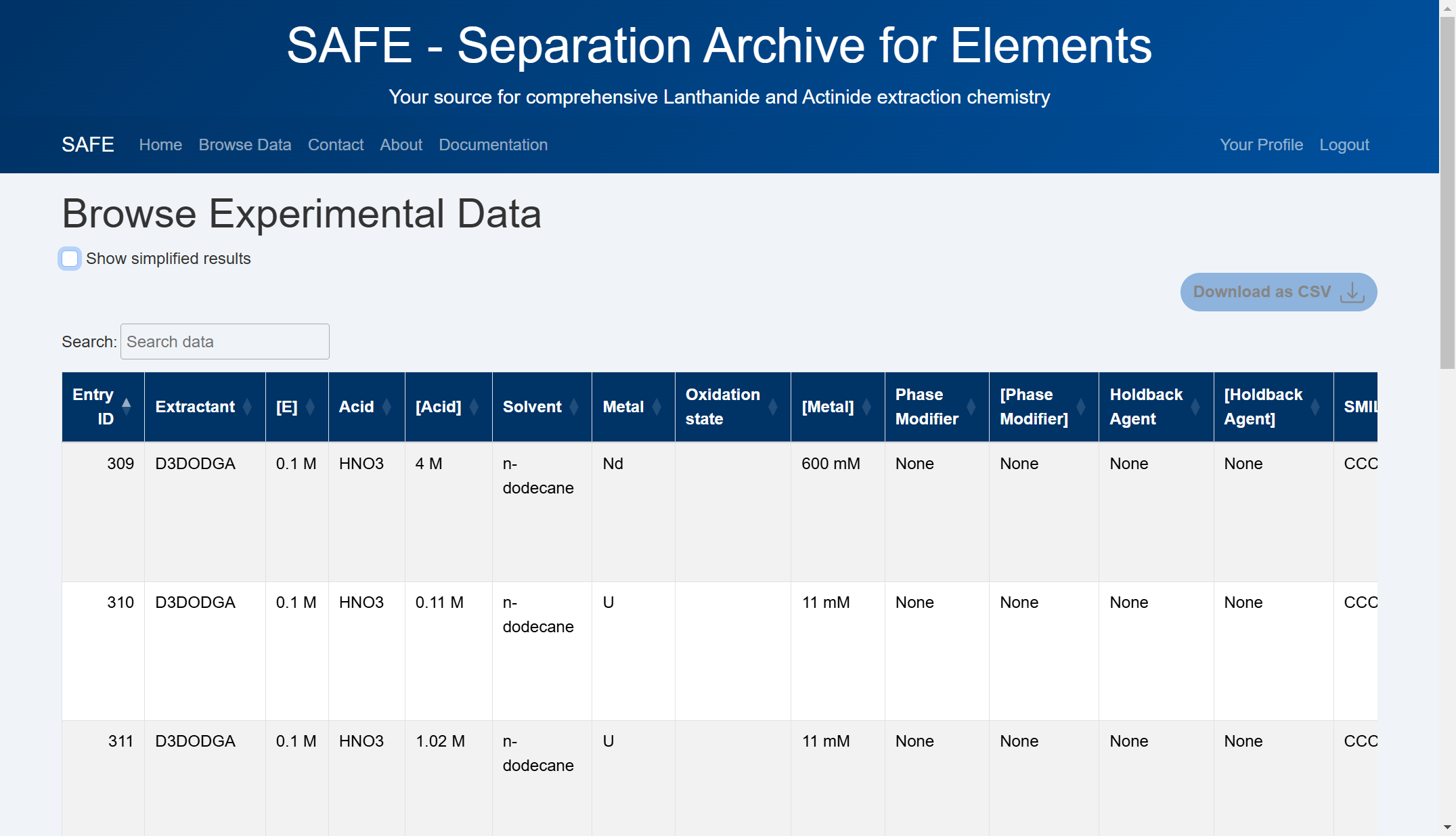Download table as CSV

click(1278, 292)
